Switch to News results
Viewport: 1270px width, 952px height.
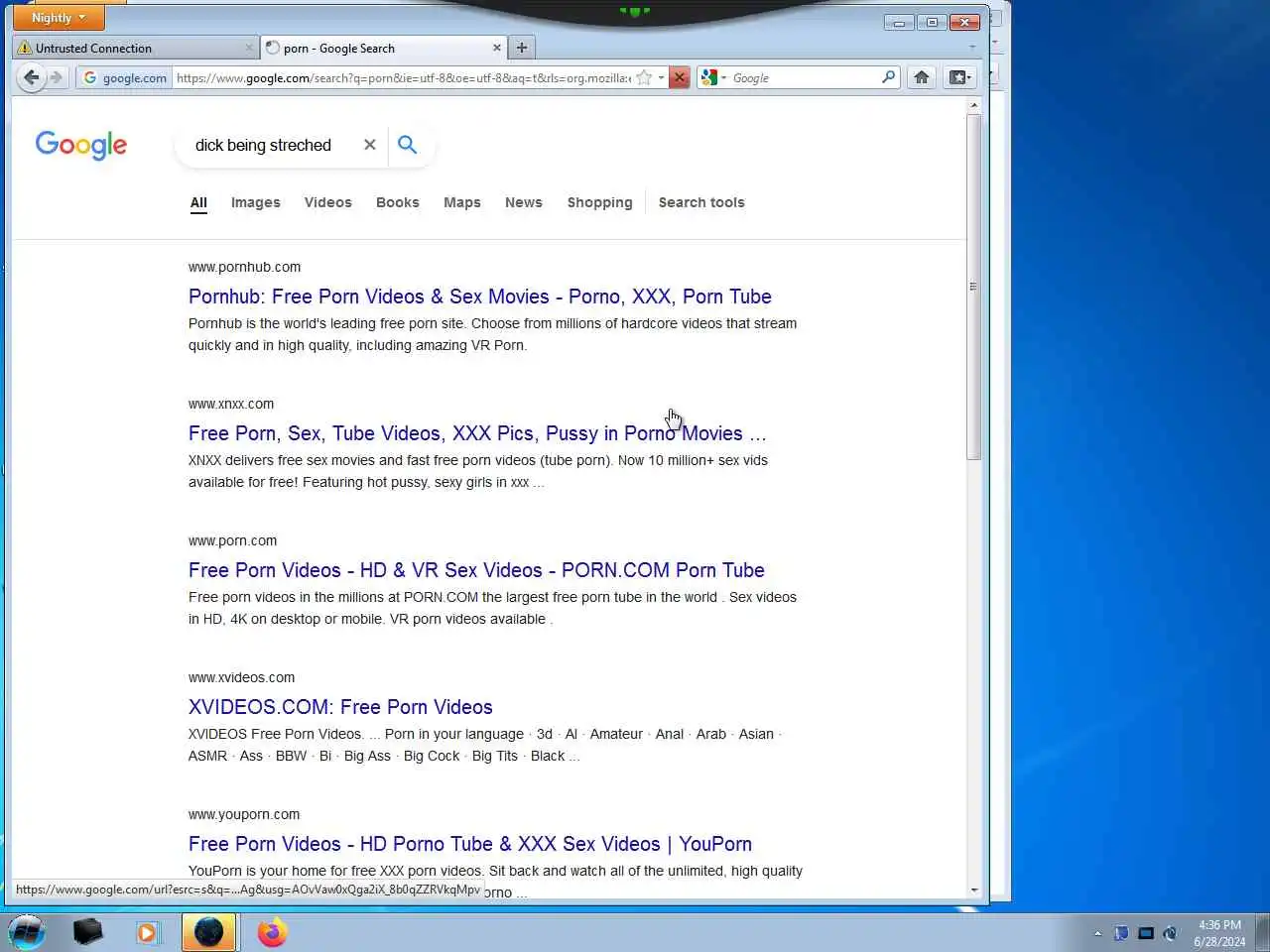pyautogui.click(x=524, y=202)
